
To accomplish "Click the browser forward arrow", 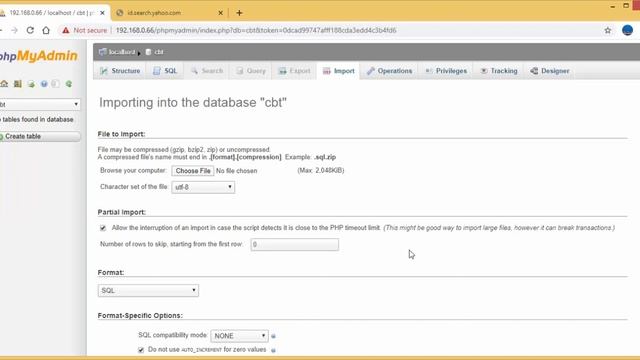I will (14, 30).
